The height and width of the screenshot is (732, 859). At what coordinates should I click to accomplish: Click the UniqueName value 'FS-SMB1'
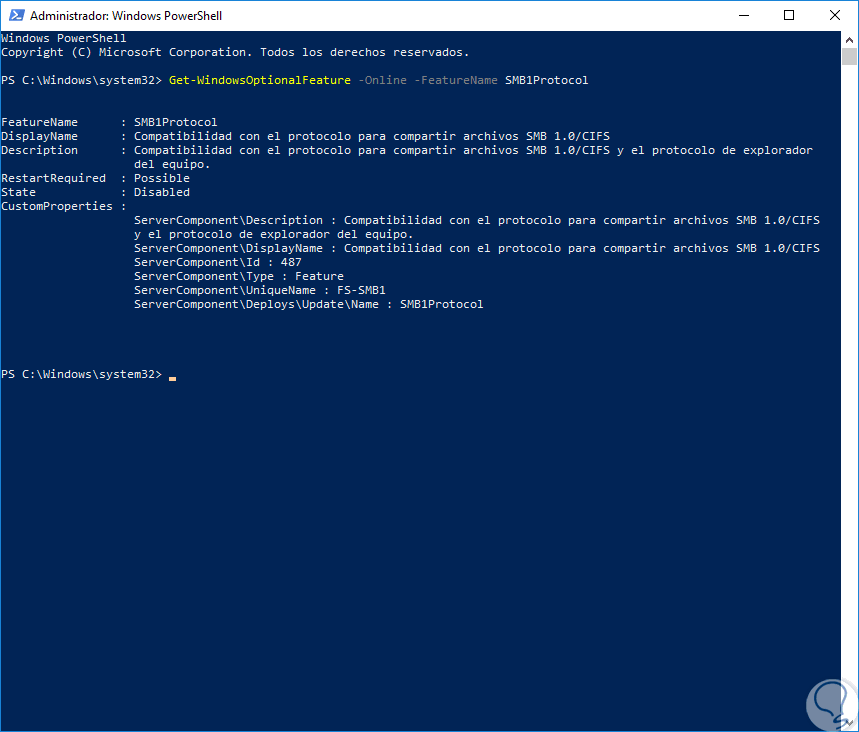coord(361,290)
